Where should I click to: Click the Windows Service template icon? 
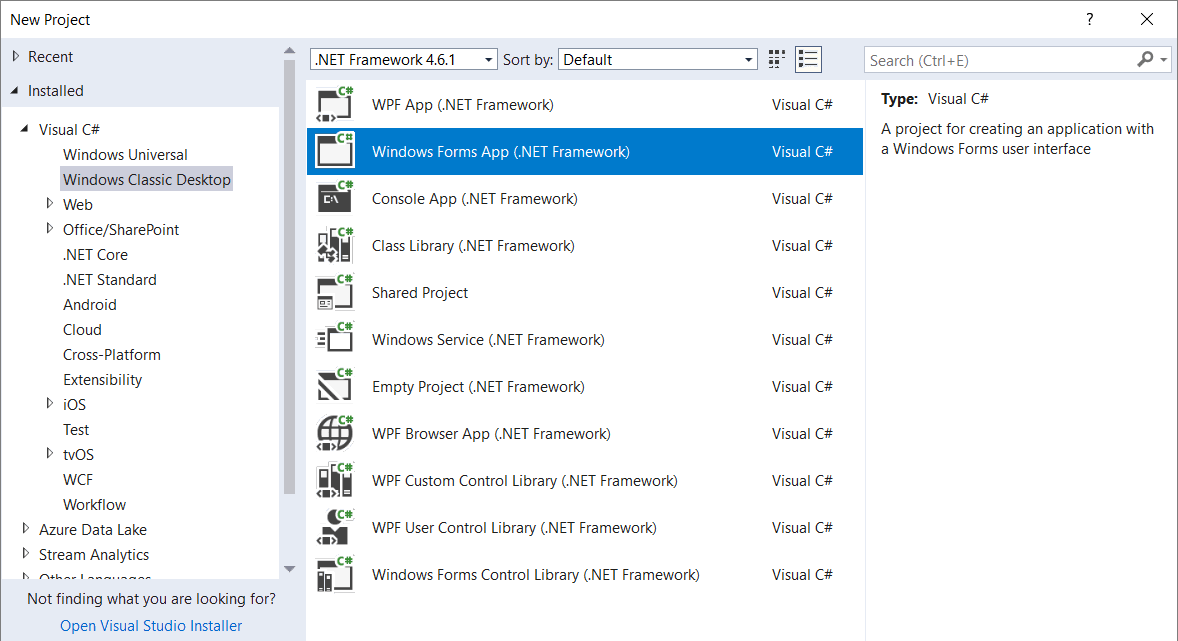(334, 339)
